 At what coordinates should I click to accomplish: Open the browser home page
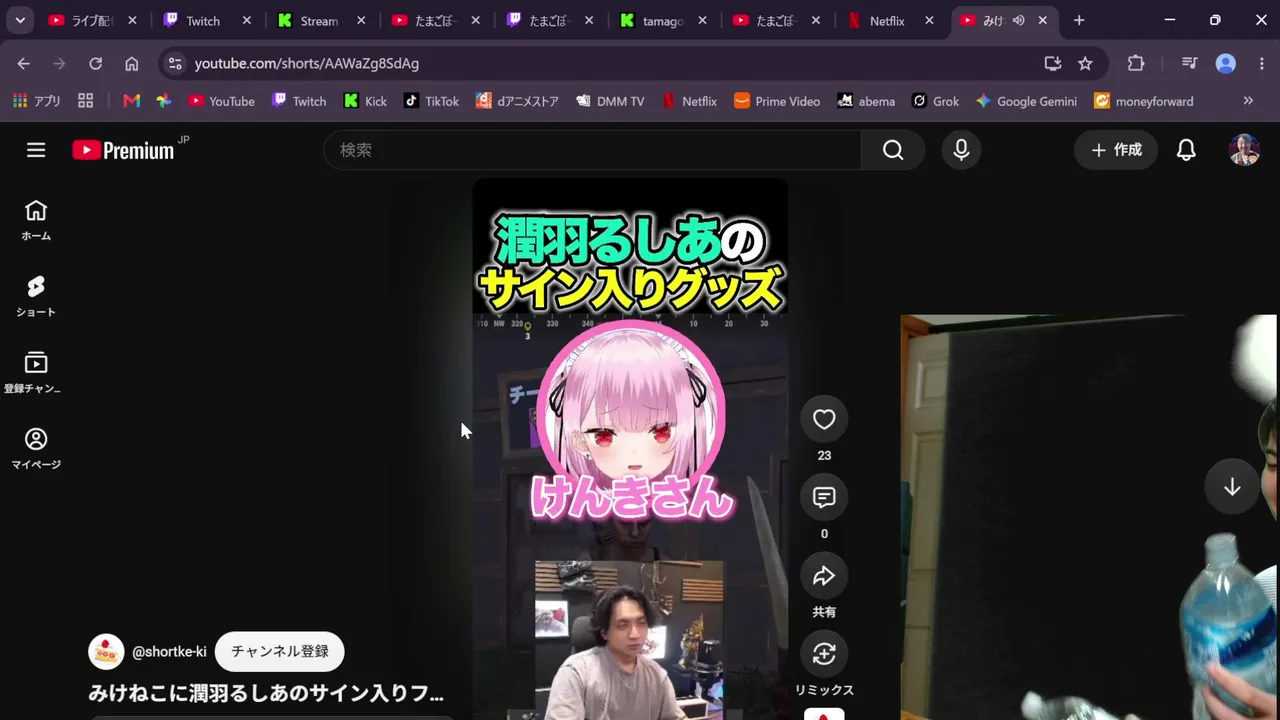132,63
